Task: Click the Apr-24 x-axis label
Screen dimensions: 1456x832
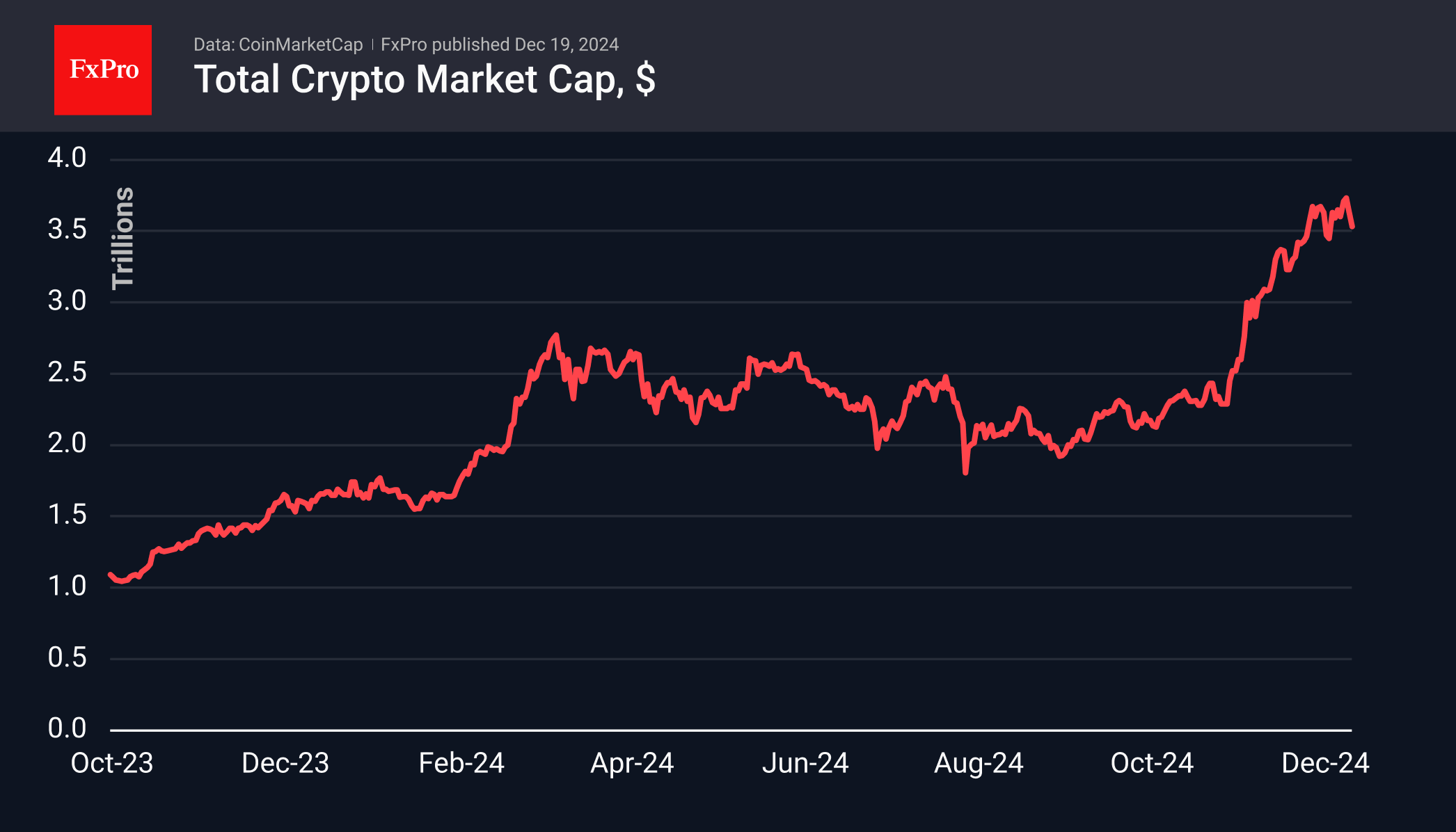Action: [632, 763]
